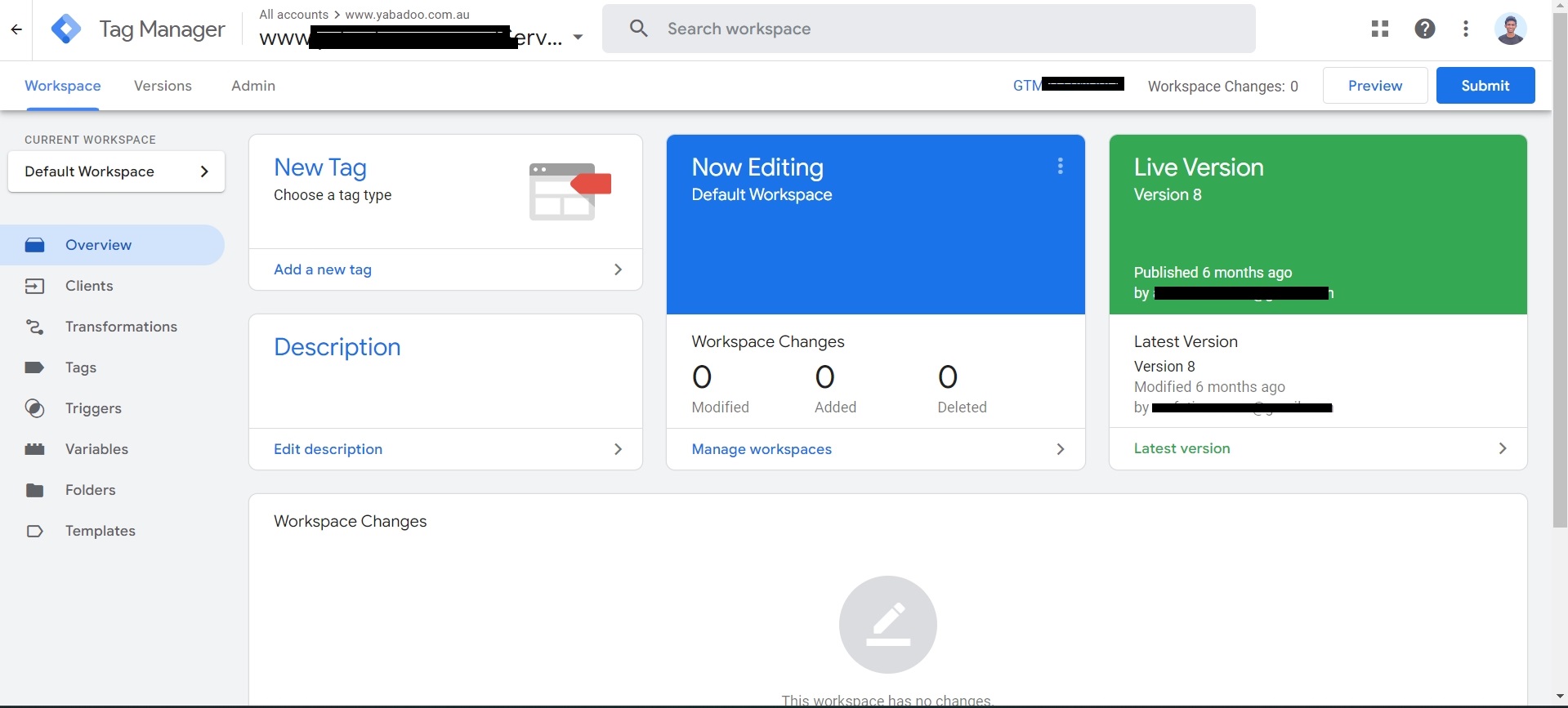Click the Triggers circle icon
1568x708 pixels.
point(34,408)
